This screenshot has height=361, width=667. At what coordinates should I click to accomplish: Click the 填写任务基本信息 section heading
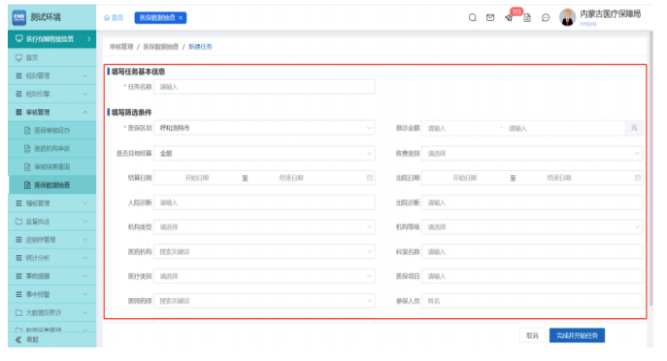pos(138,71)
